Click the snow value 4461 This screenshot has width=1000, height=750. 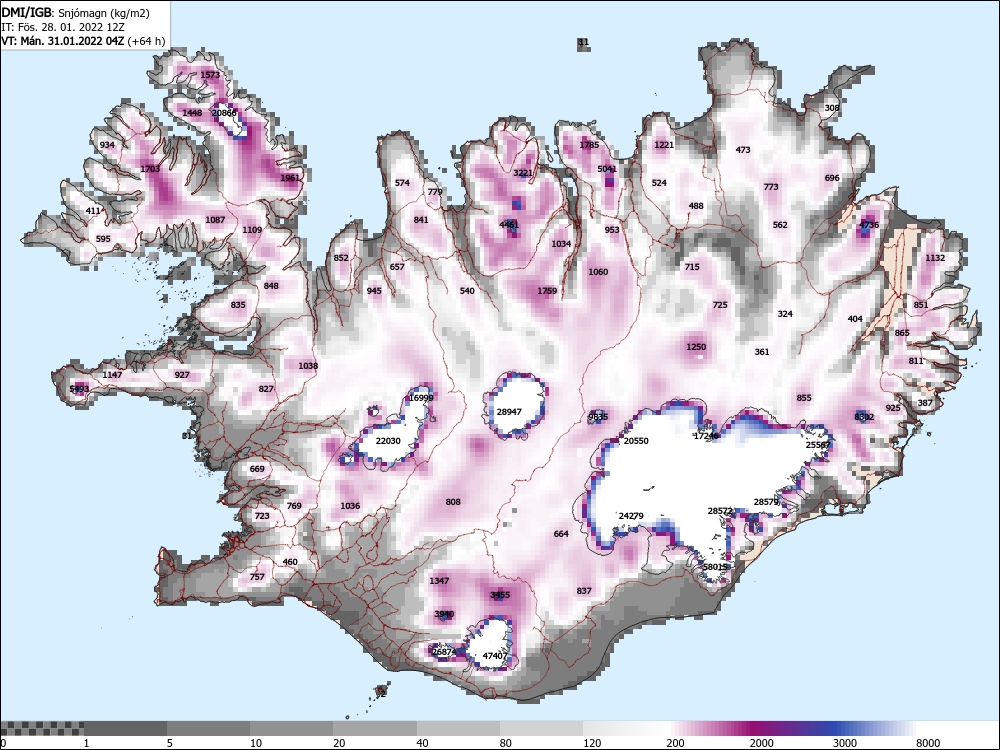point(509,225)
